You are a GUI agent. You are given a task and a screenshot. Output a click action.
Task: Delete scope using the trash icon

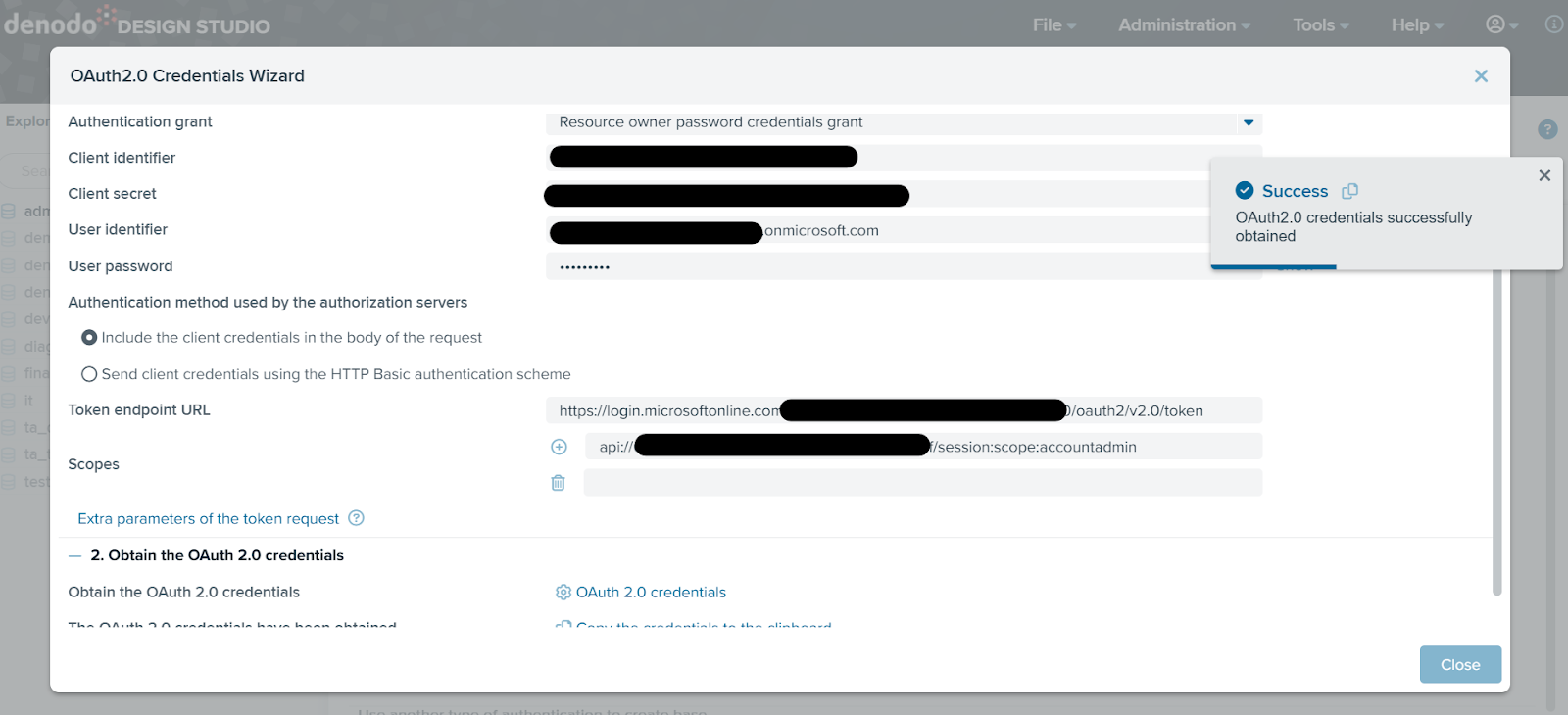tap(558, 482)
